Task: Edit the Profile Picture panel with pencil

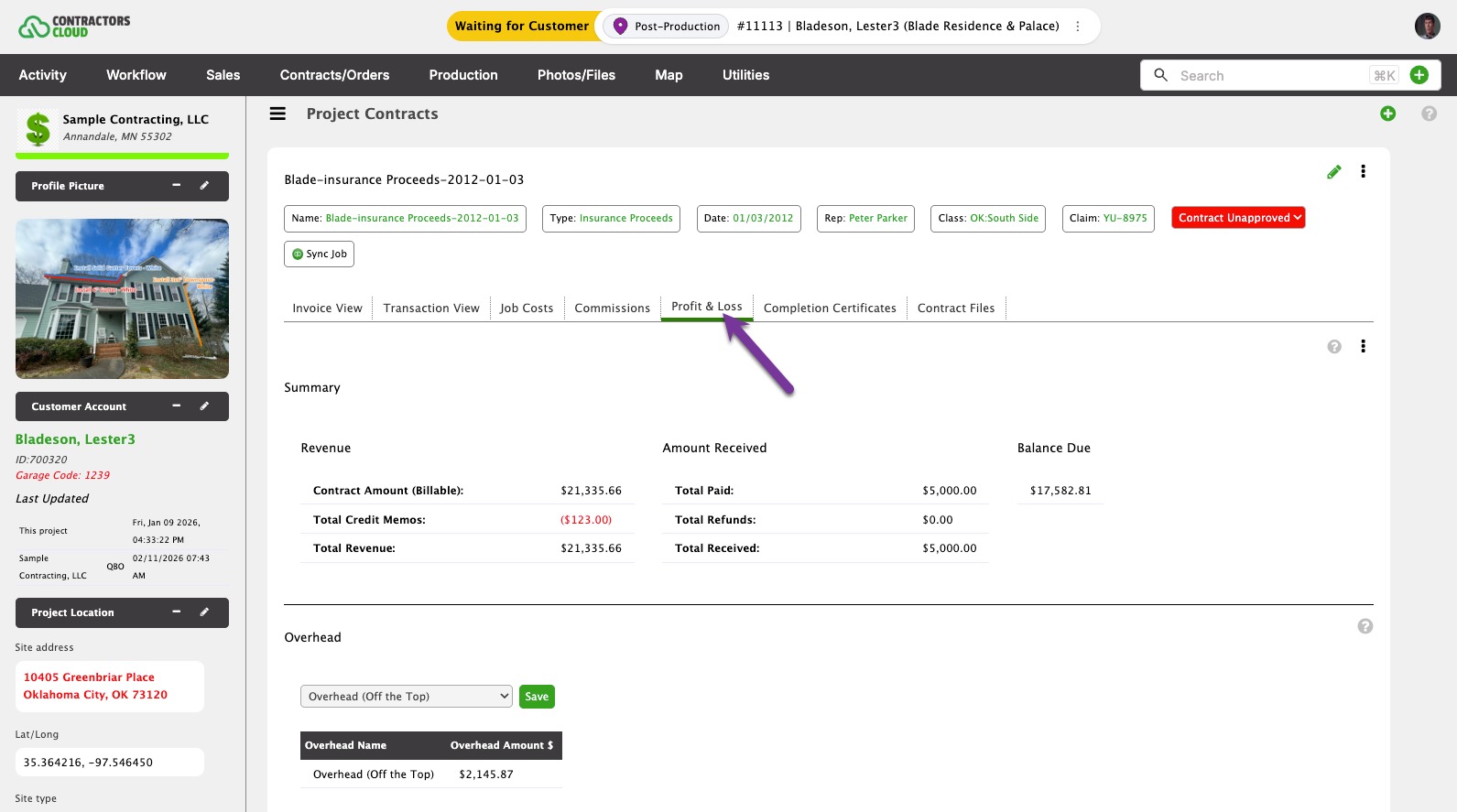Action: (204, 186)
